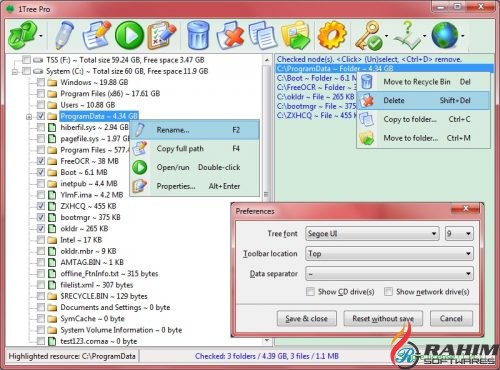Viewport: 500px width, 370px height.
Task: Click the help question mark toolbar icon
Action: pyautogui.click(x=407, y=35)
